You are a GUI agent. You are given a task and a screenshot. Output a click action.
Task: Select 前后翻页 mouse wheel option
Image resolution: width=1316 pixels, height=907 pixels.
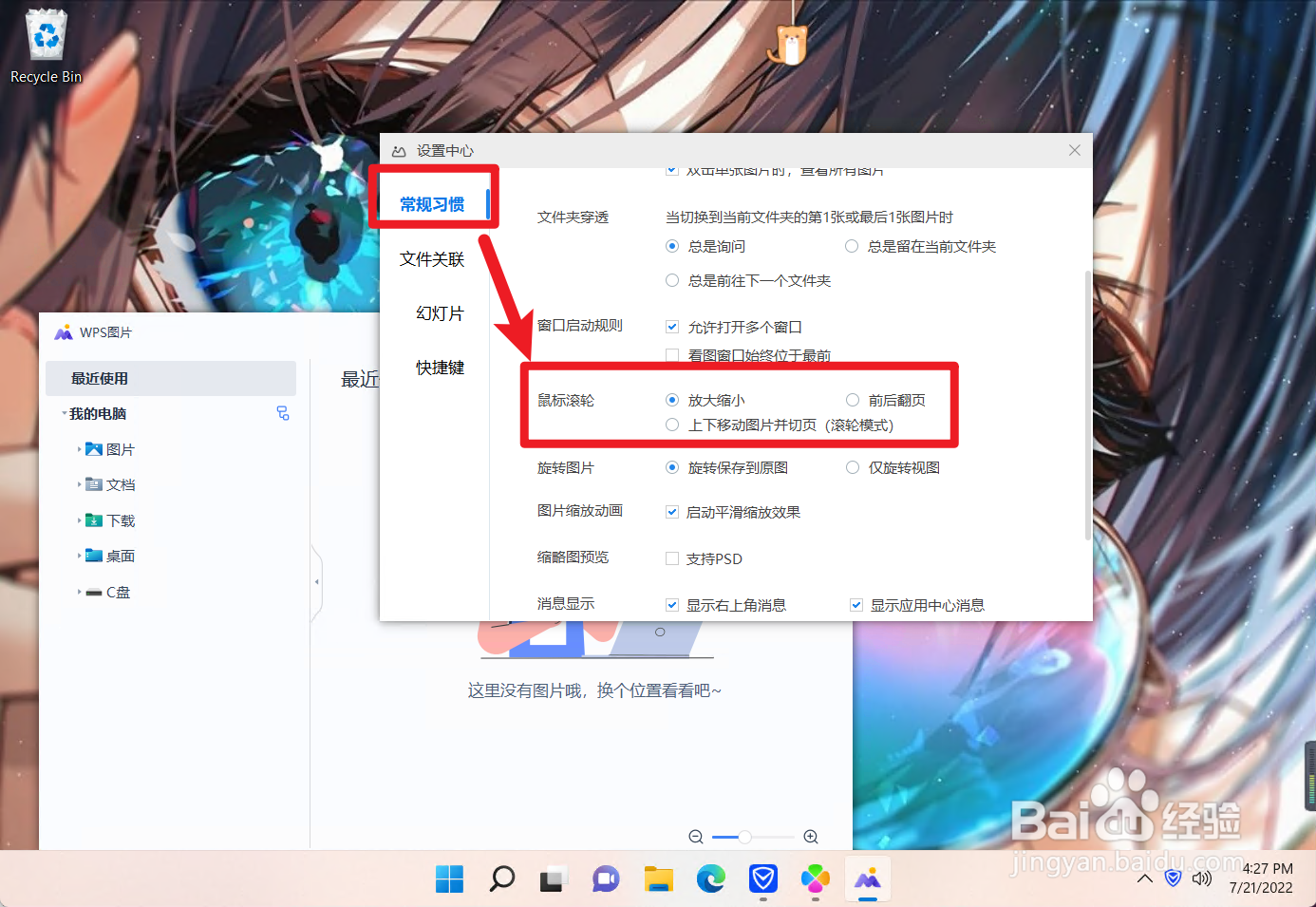pyautogui.click(x=853, y=400)
